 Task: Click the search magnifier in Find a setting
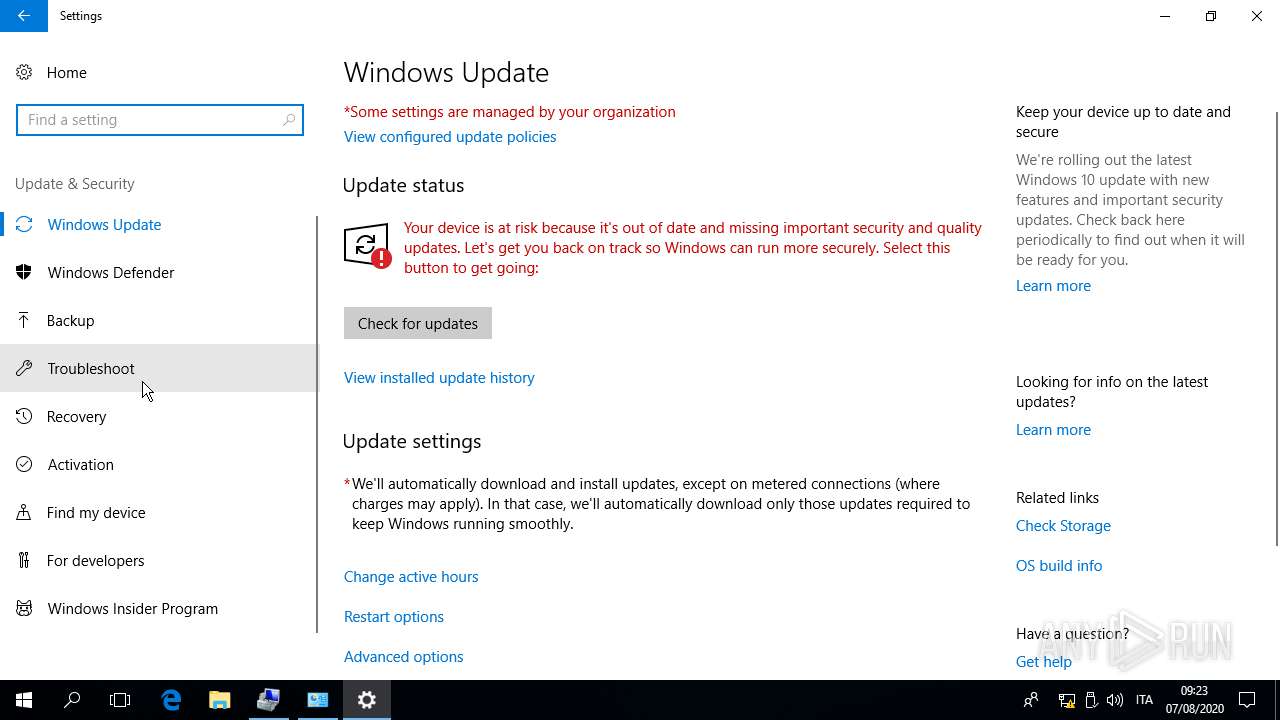coord(289,120)
